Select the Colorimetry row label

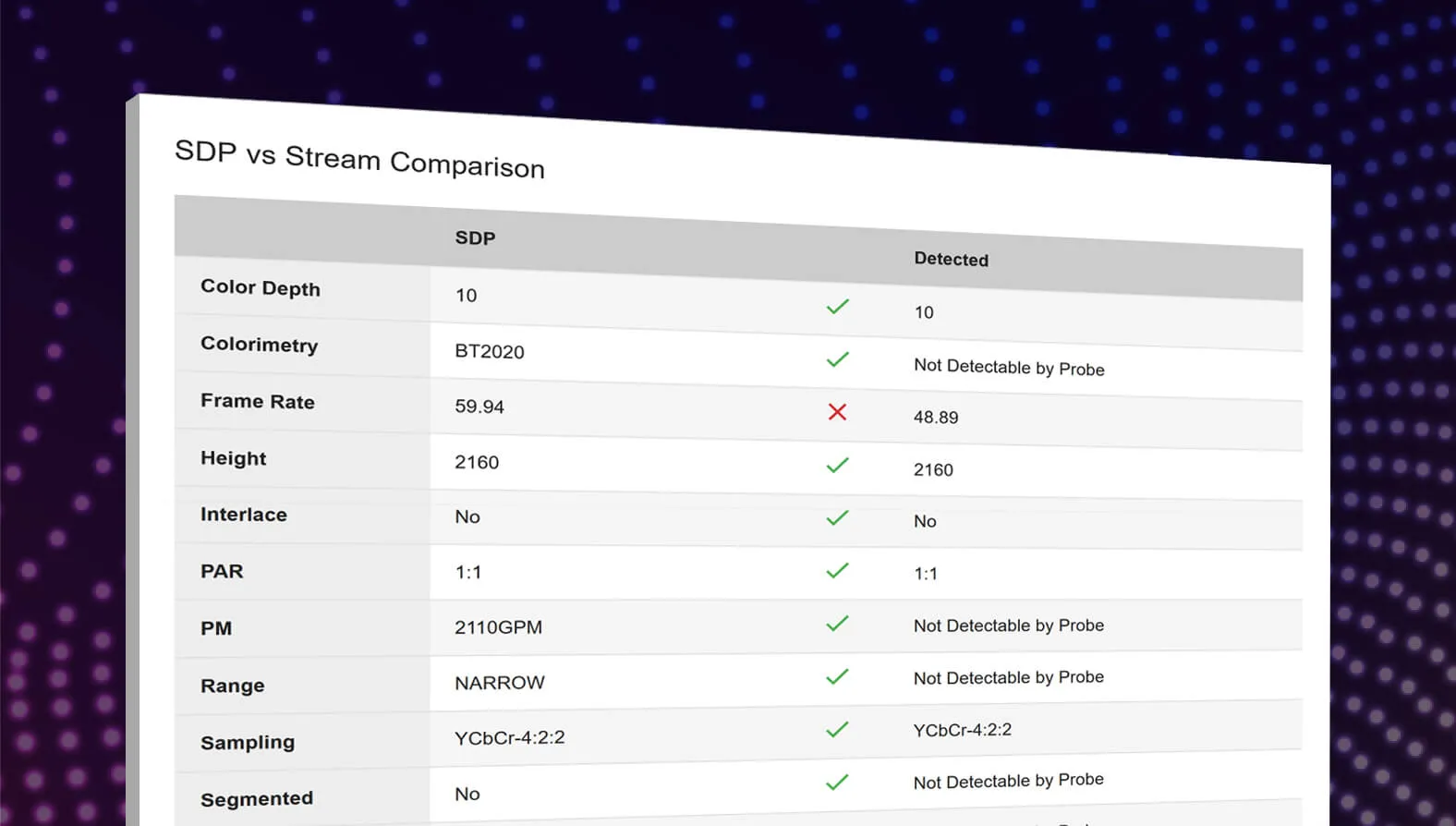260,345
